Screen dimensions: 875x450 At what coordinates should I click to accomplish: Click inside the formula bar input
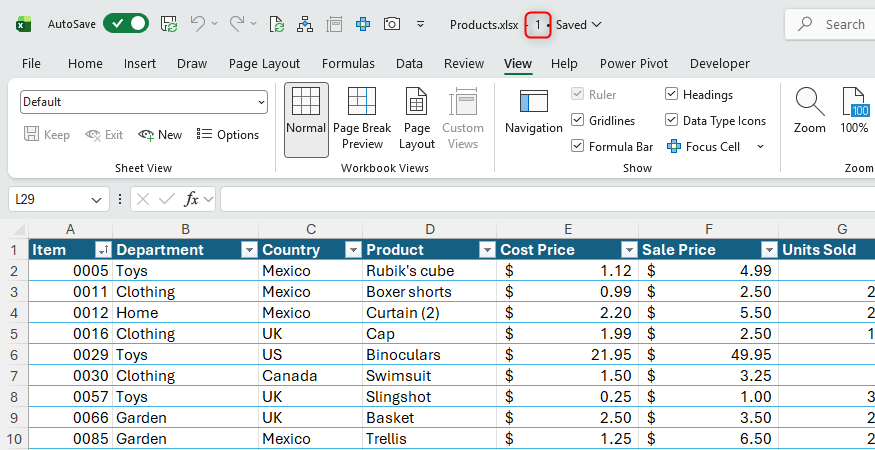click(547, 199)
